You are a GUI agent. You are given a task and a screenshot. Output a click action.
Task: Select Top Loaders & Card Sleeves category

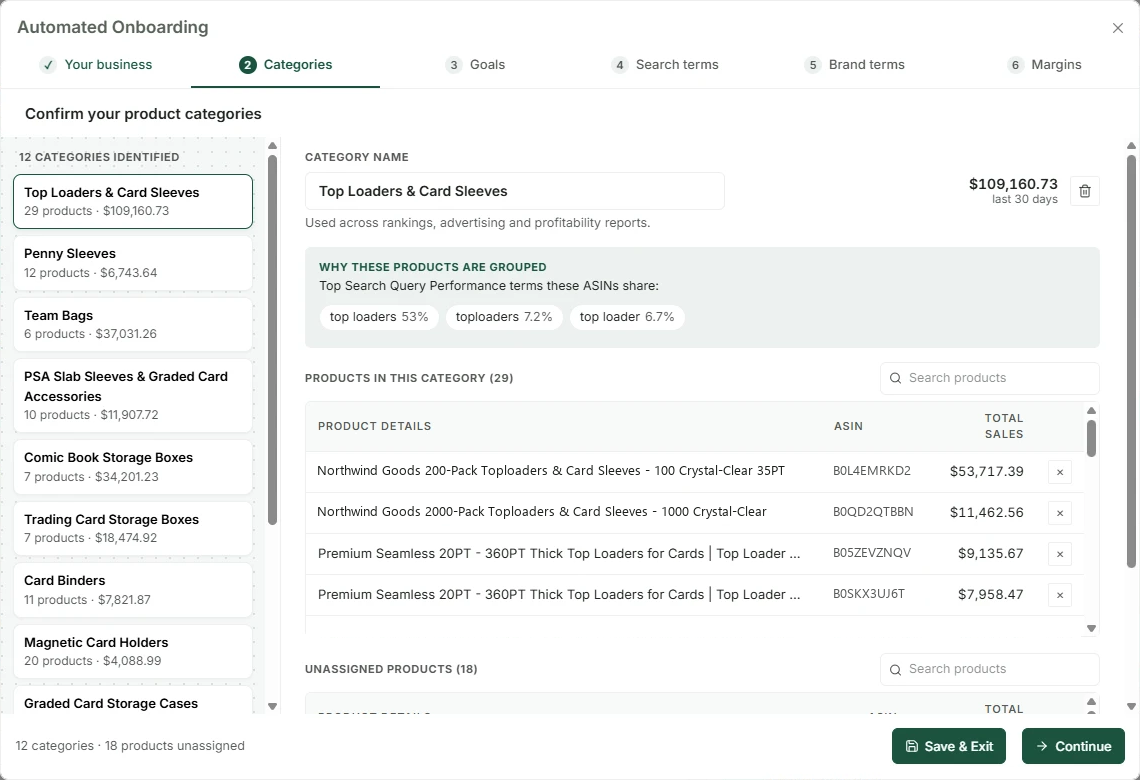(133, 201)
